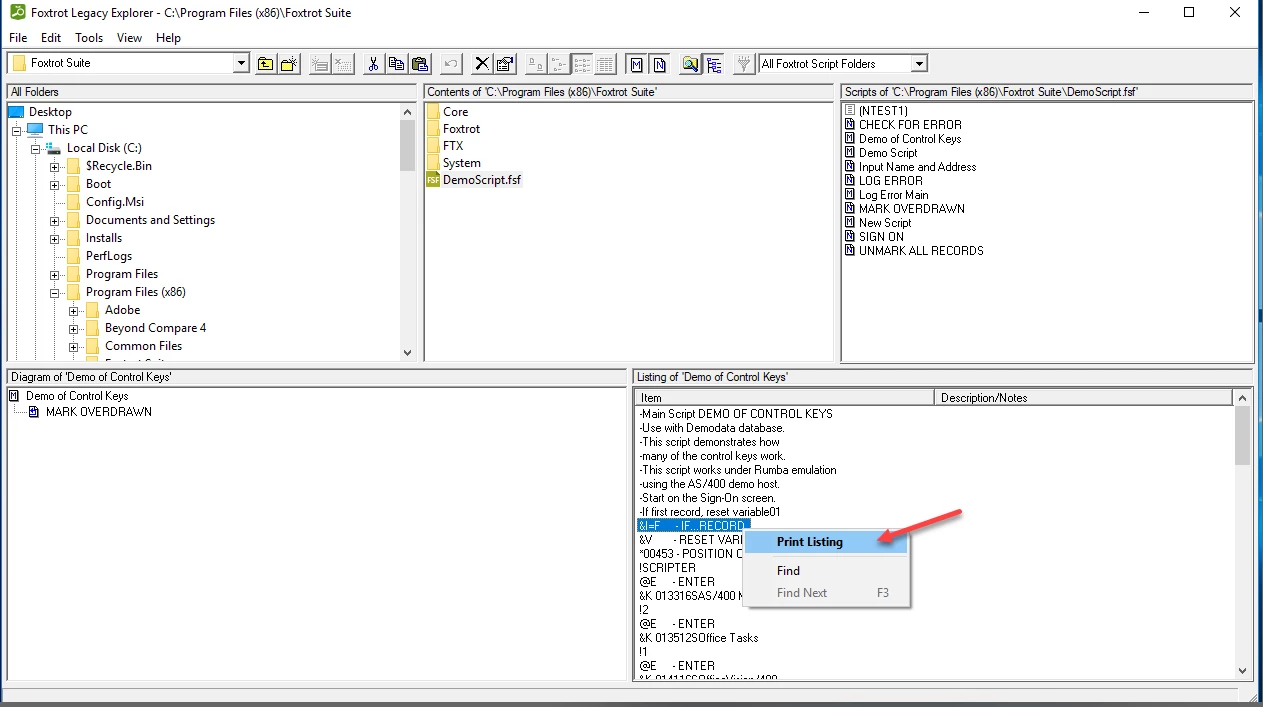Select the PerfLogs folder
The height and width of the screenshot is (707, 1263).
(x=109, y=256)
